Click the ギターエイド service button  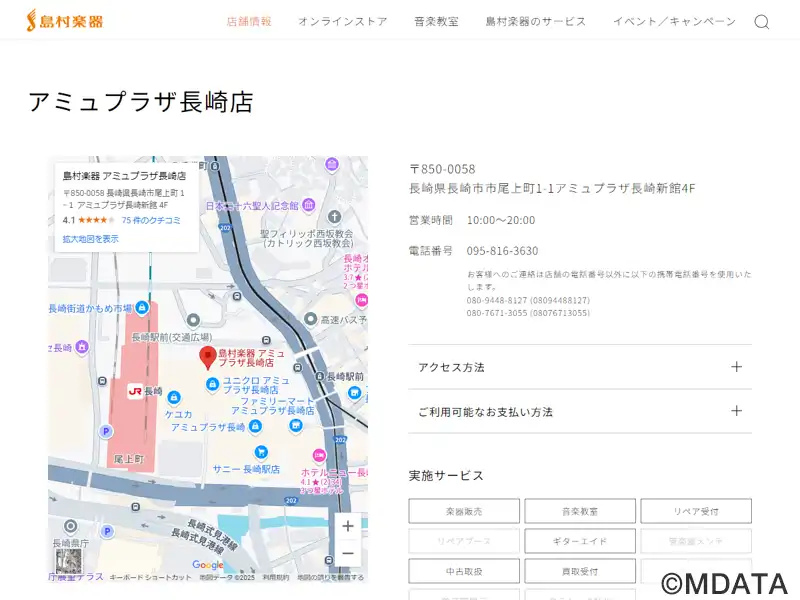click(x=580, y=541)
